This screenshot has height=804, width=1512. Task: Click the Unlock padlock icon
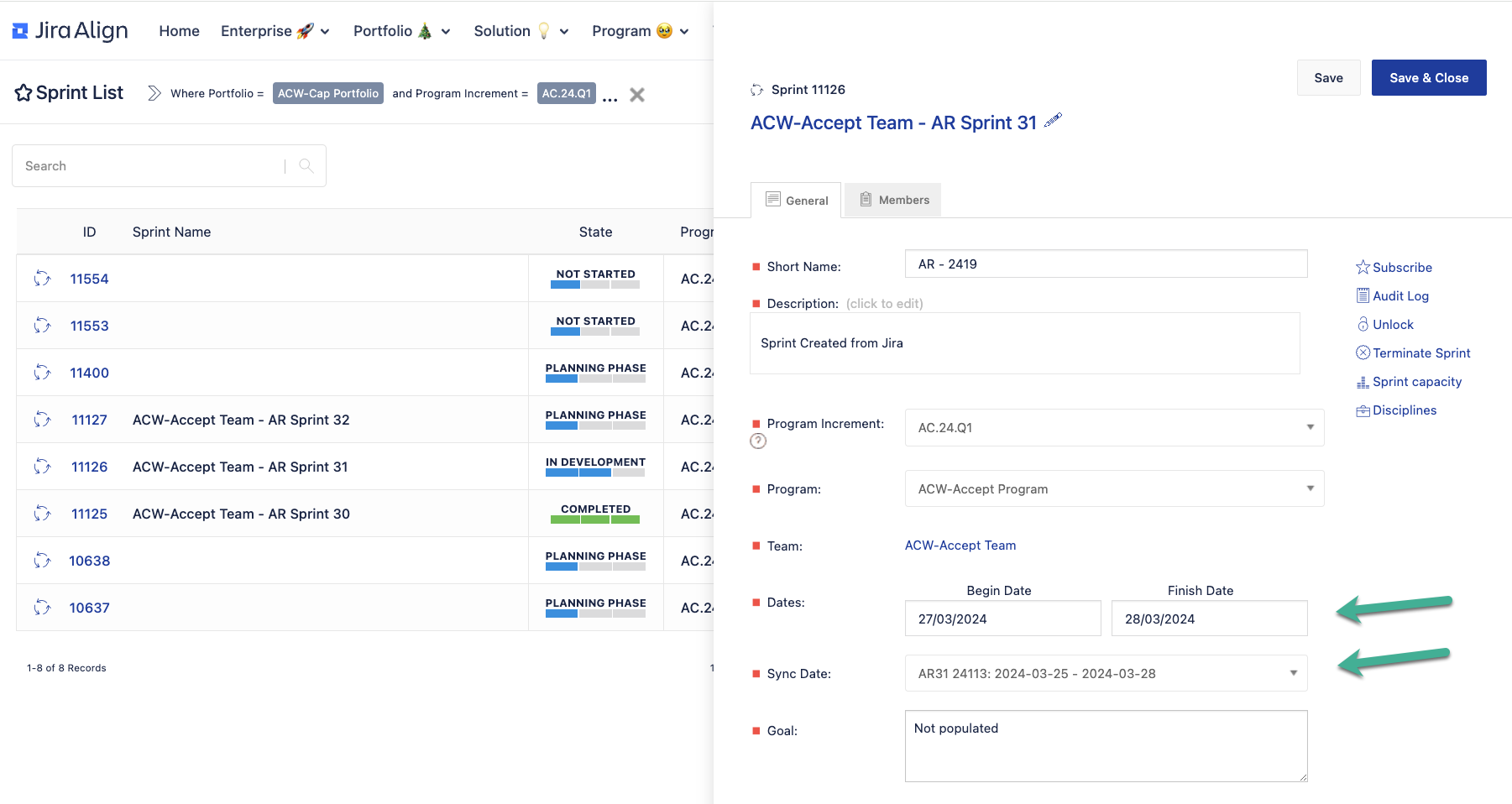(x=1363, y=324)
